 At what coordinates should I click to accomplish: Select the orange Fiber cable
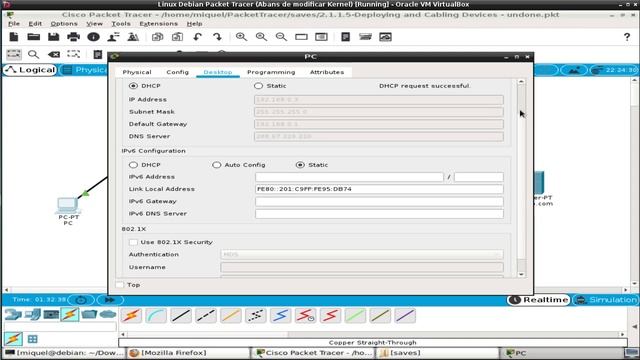(231, 316)
